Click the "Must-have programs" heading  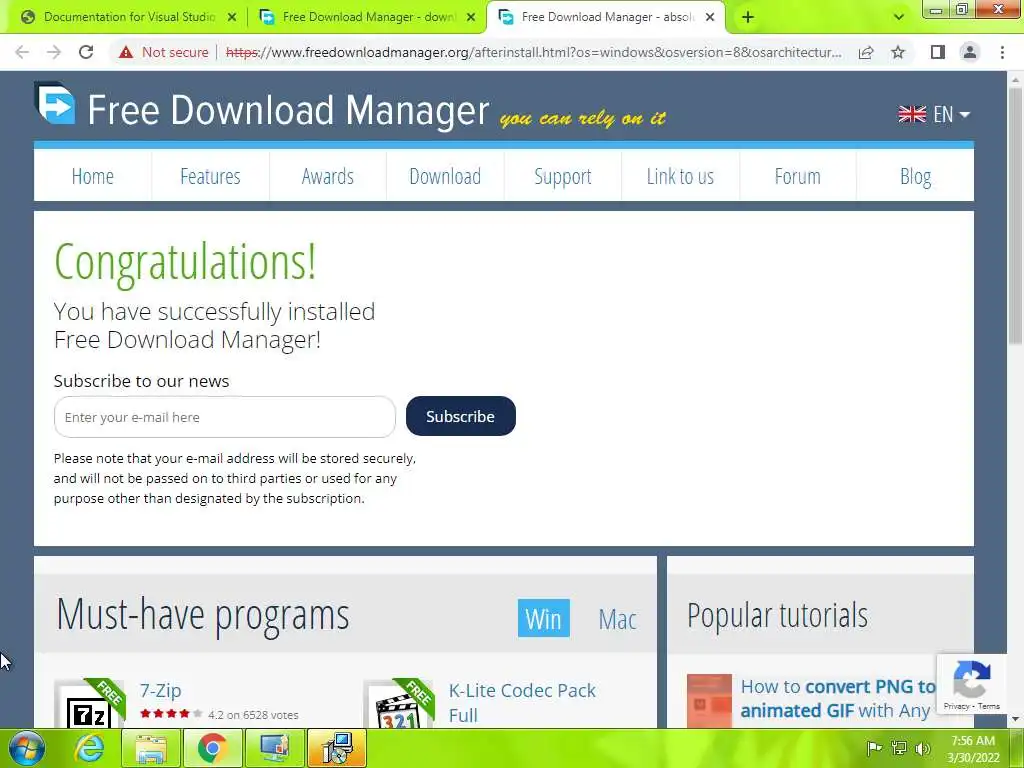click(203, 615)
